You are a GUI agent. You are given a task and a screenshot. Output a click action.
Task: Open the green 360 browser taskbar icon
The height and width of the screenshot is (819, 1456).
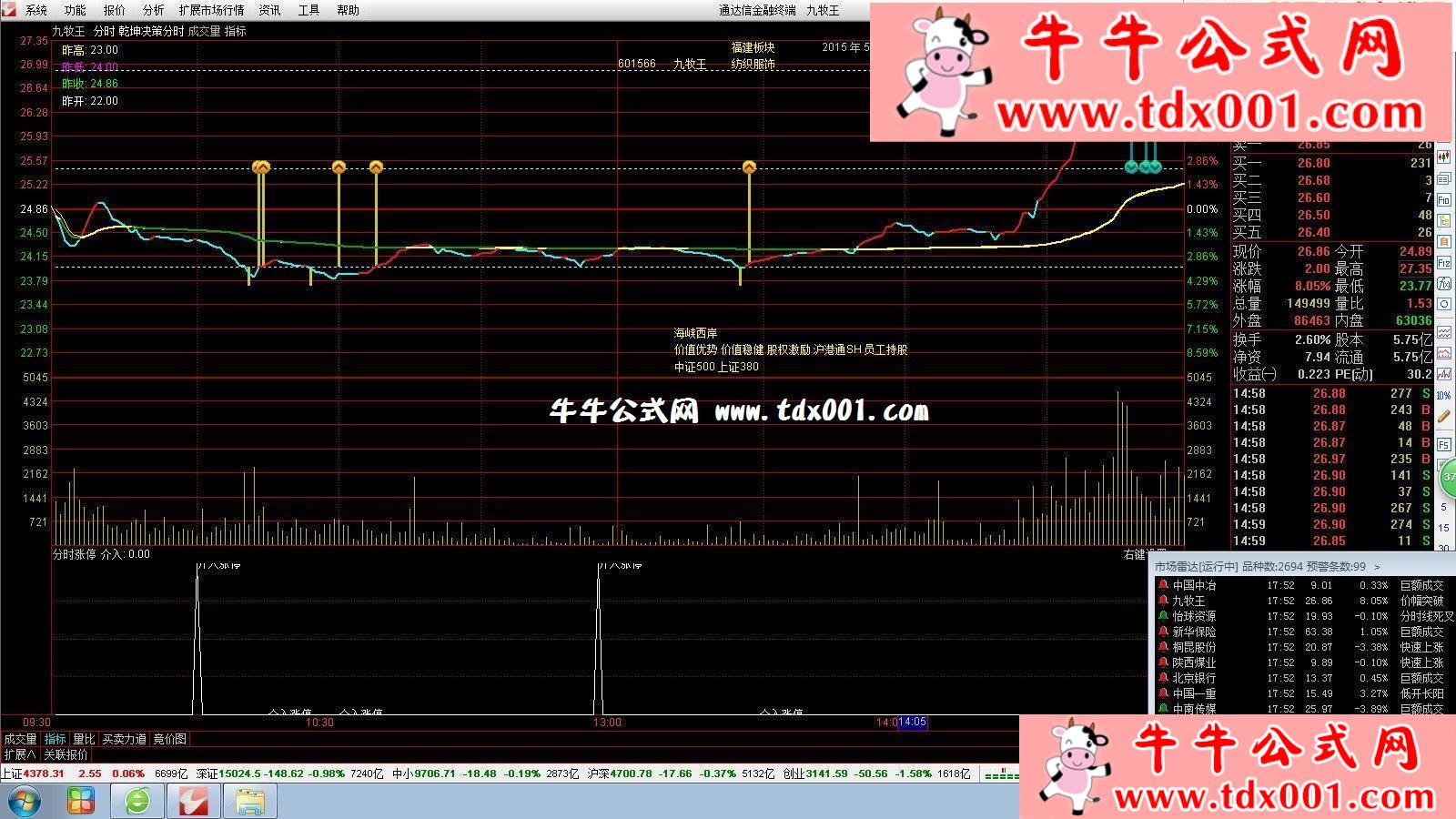pos(137,802)
